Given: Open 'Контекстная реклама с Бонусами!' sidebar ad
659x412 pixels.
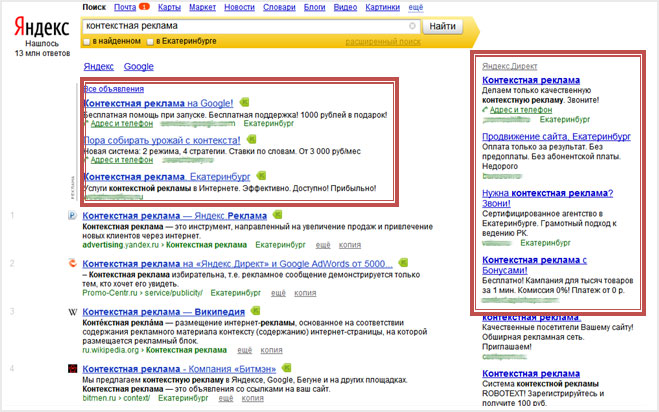Looking at the screenshot, I should click(534, 265).
